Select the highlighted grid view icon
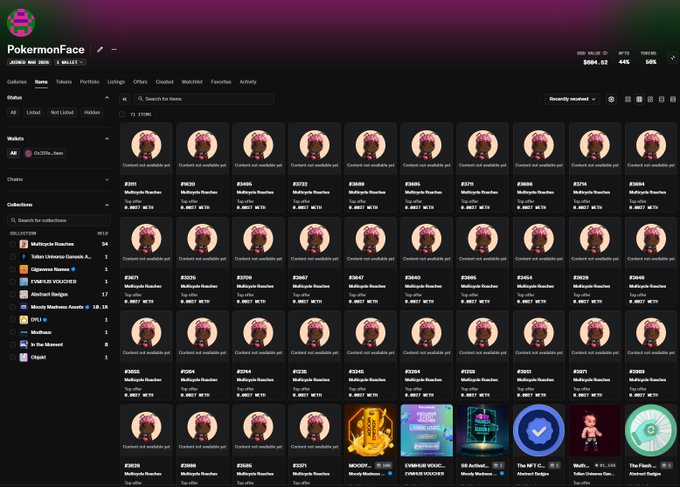The height and width of the screenshot is (487, 680). [639, 99]
